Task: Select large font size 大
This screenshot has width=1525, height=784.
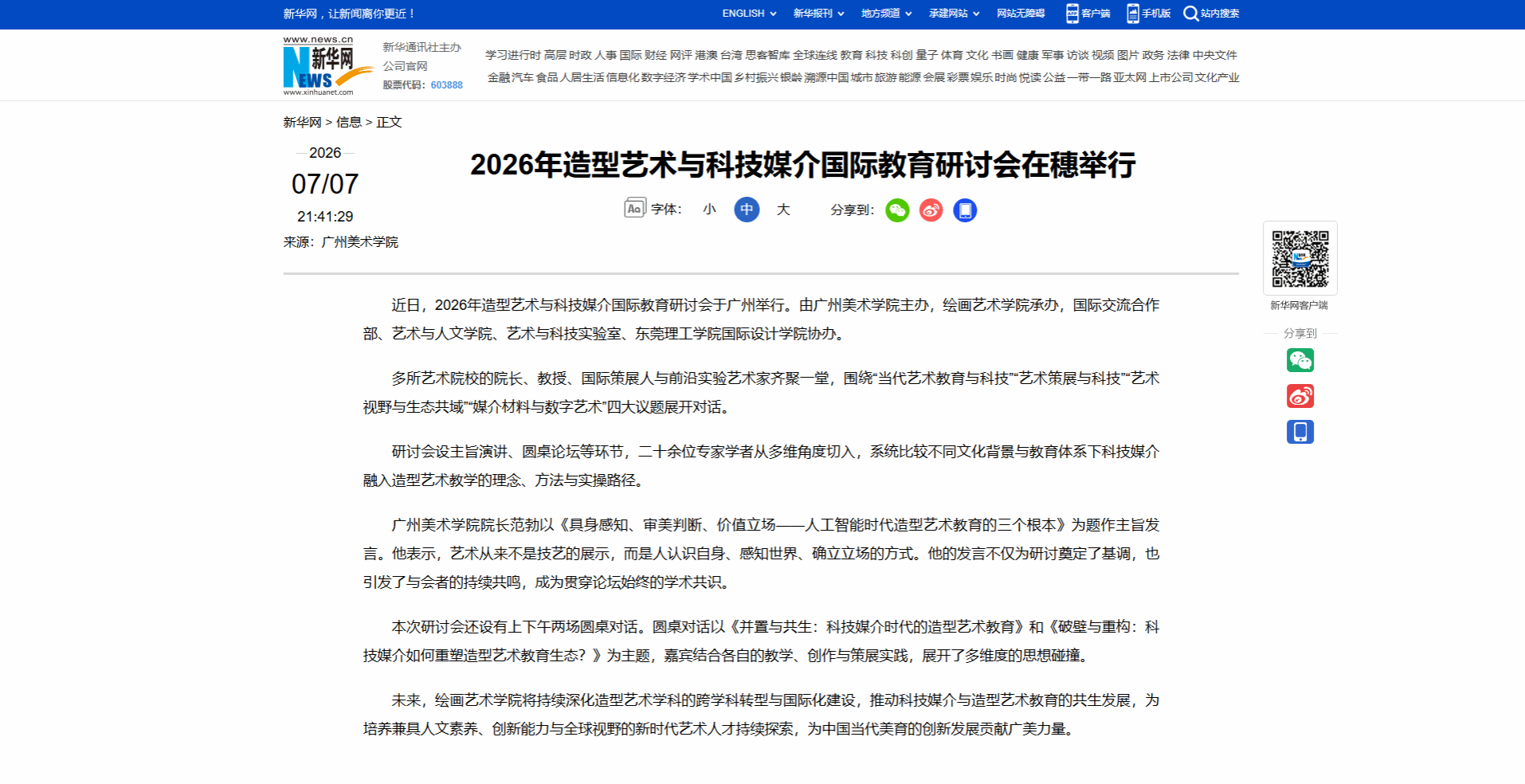Action: point(783,210)
